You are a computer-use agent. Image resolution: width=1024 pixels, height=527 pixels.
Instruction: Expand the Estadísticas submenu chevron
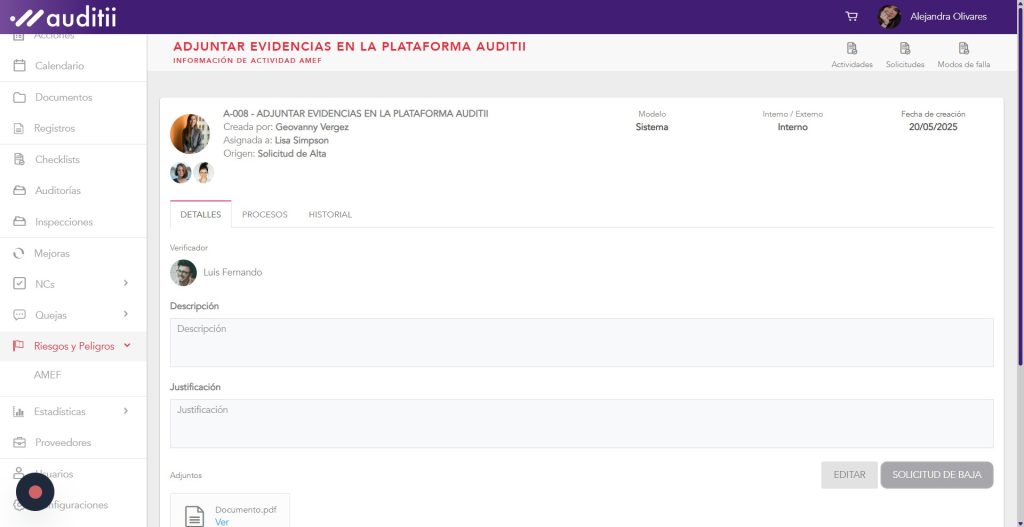126,411
